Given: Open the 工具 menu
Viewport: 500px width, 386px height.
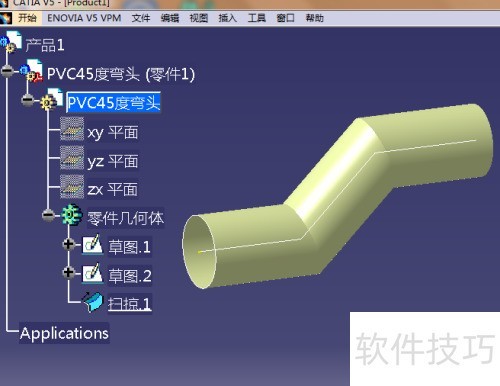Looking at the screenshot, I should (x=257, y=18).
